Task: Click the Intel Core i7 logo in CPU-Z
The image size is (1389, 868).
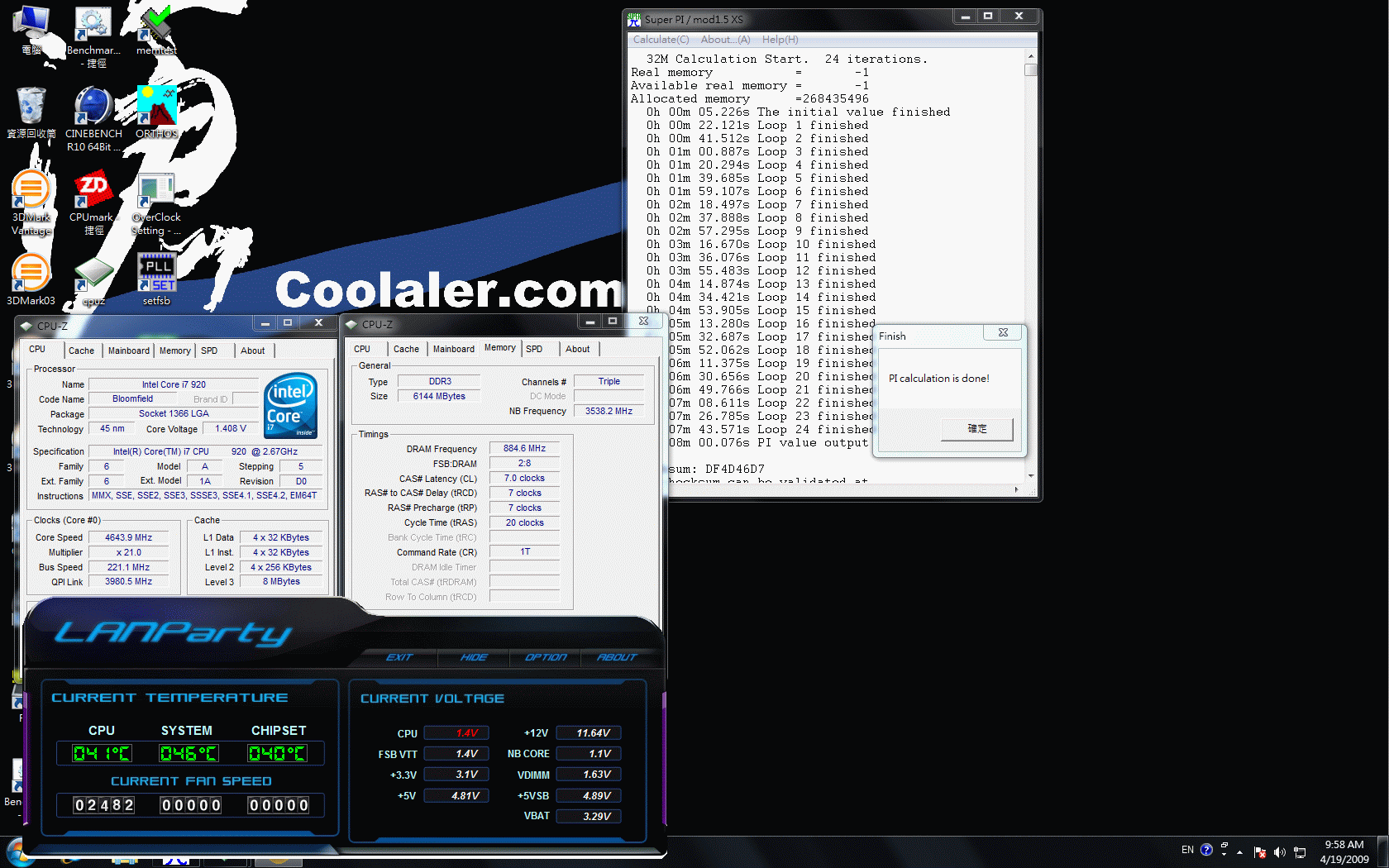Action: [290, 406]
